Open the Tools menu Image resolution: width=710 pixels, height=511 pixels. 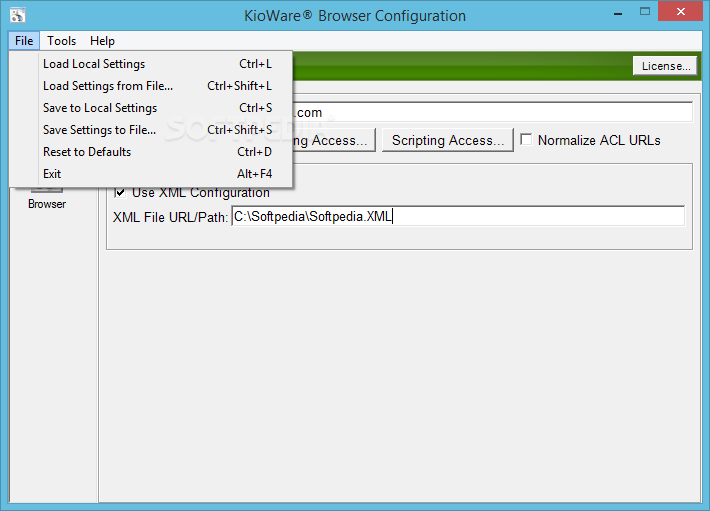[x=62, y=41]
